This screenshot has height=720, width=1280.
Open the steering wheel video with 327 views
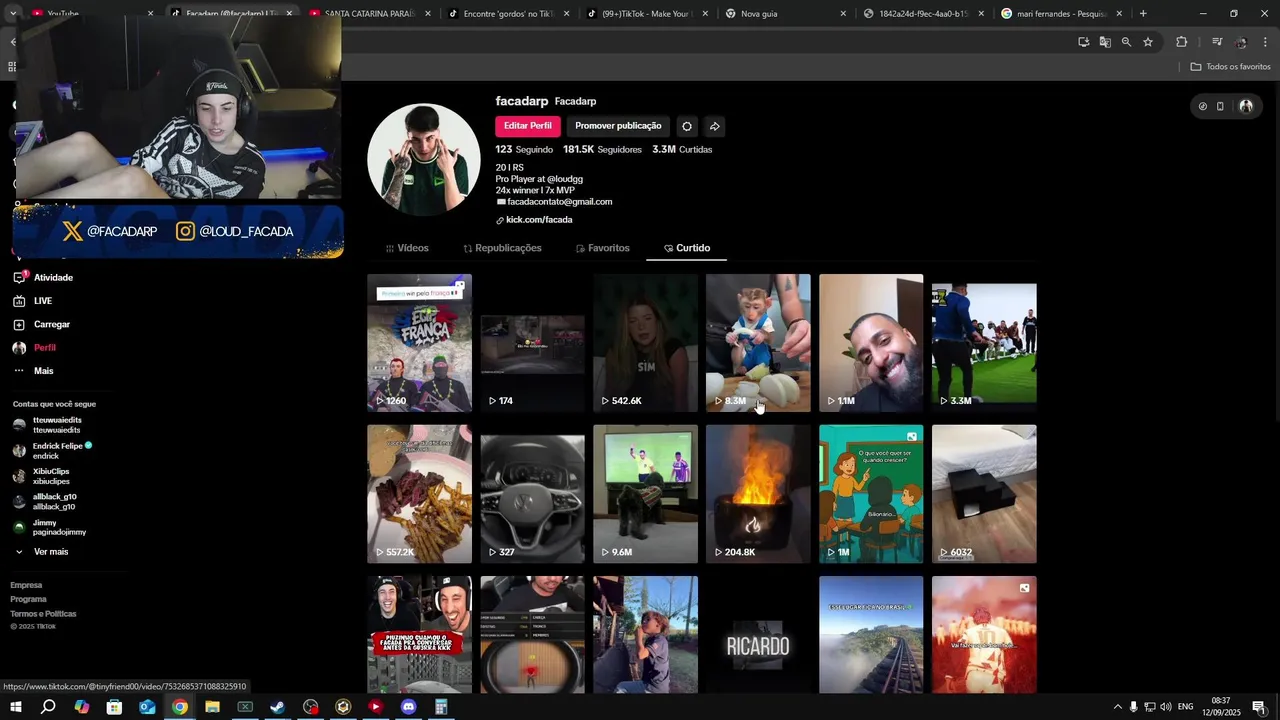click(532, 494)
